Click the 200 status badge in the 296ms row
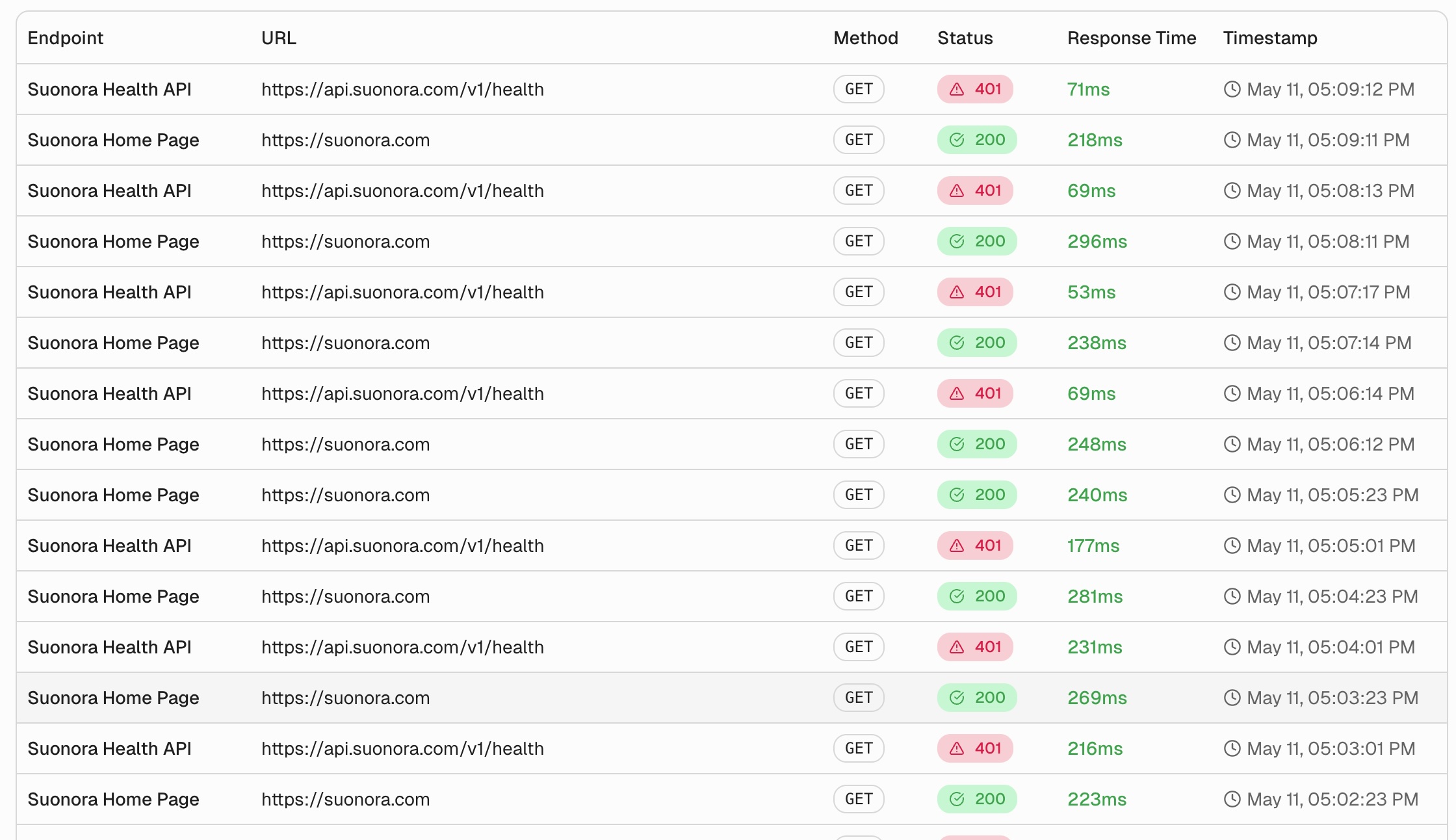Image resolution: width=1456 pixels, height=840 pixels. tap(977, 241)
